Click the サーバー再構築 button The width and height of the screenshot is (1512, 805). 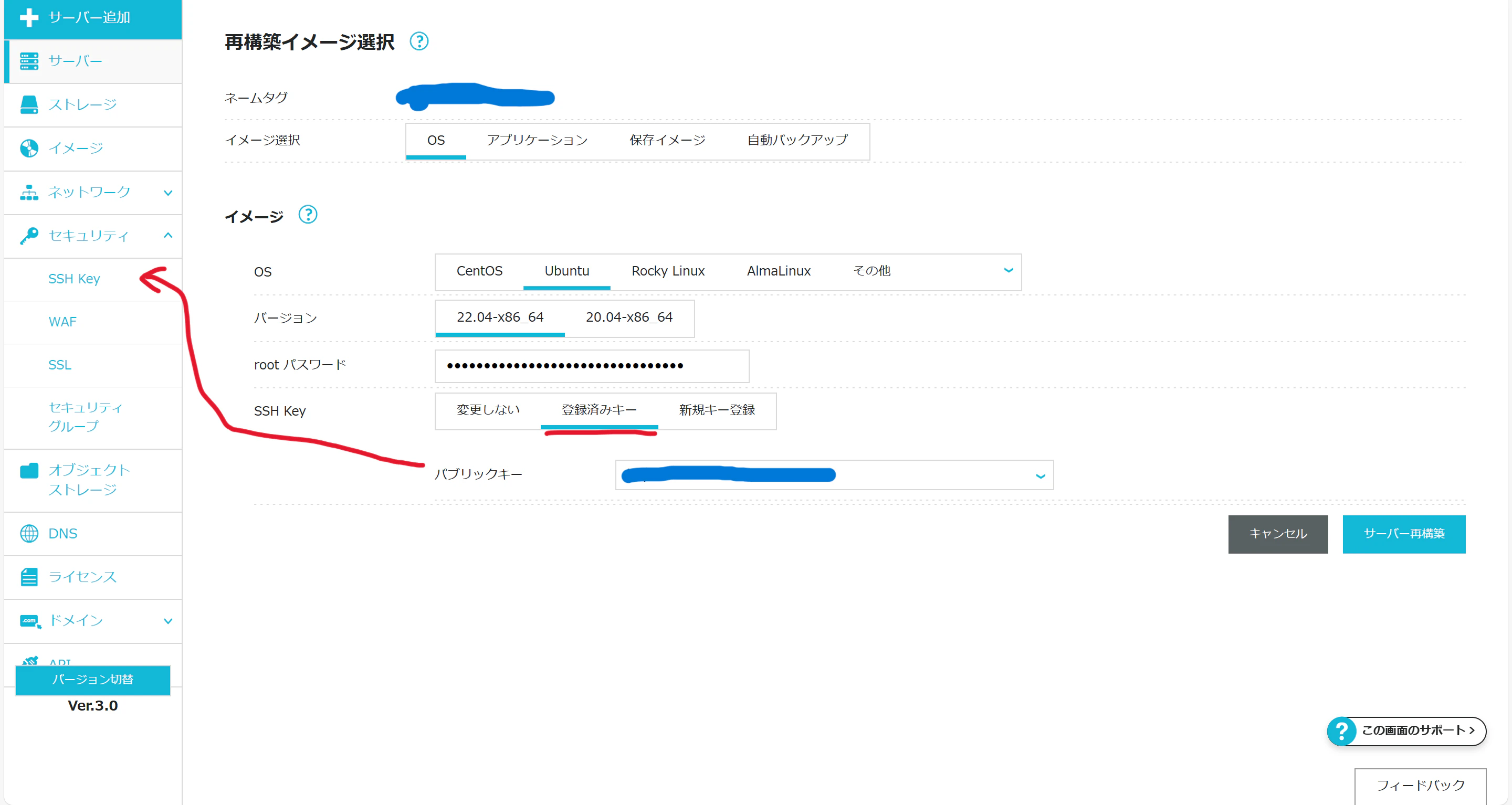point(1404,534)
